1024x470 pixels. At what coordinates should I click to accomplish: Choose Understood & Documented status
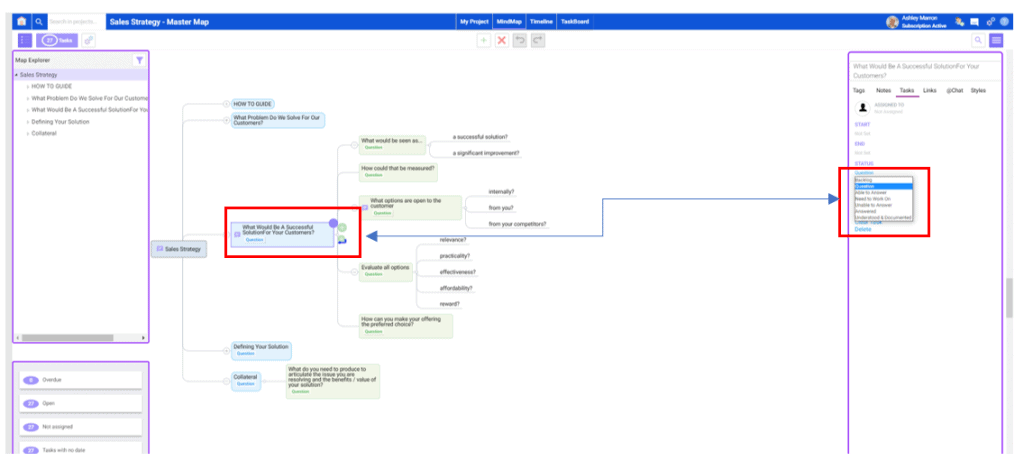[x=883, y=217]
